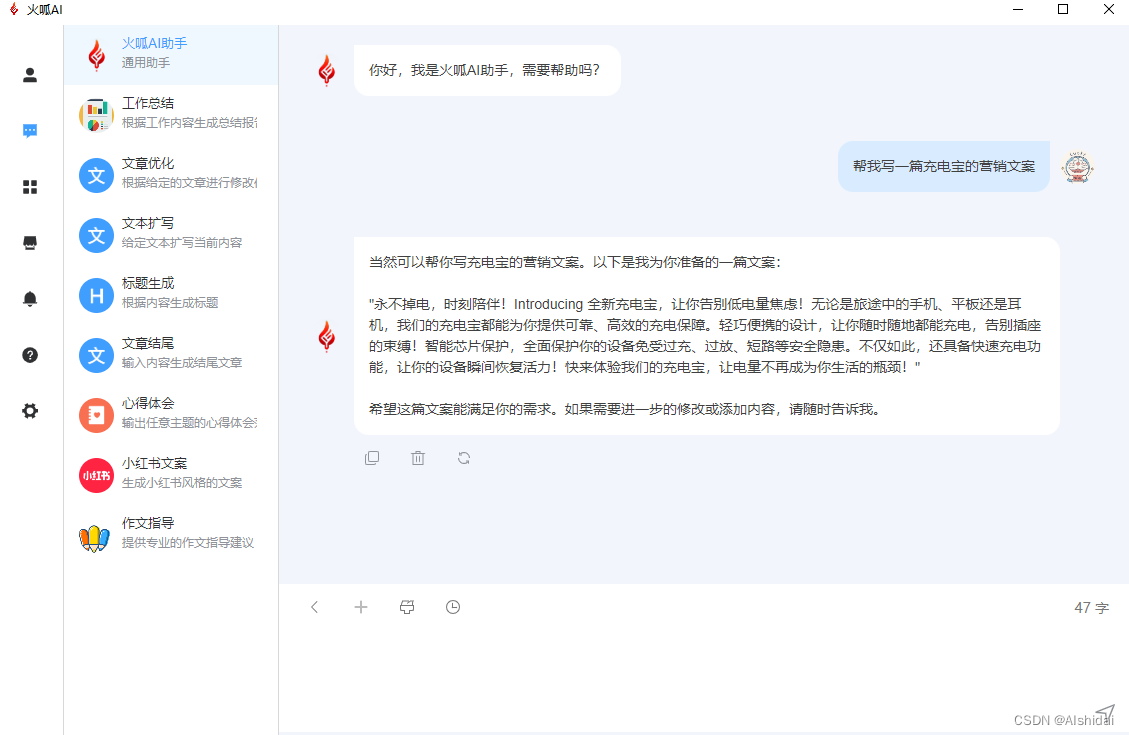Open chat history clock icon
Image resolution: width=1129 pixels, height=735 pixels.
(453, 607)
